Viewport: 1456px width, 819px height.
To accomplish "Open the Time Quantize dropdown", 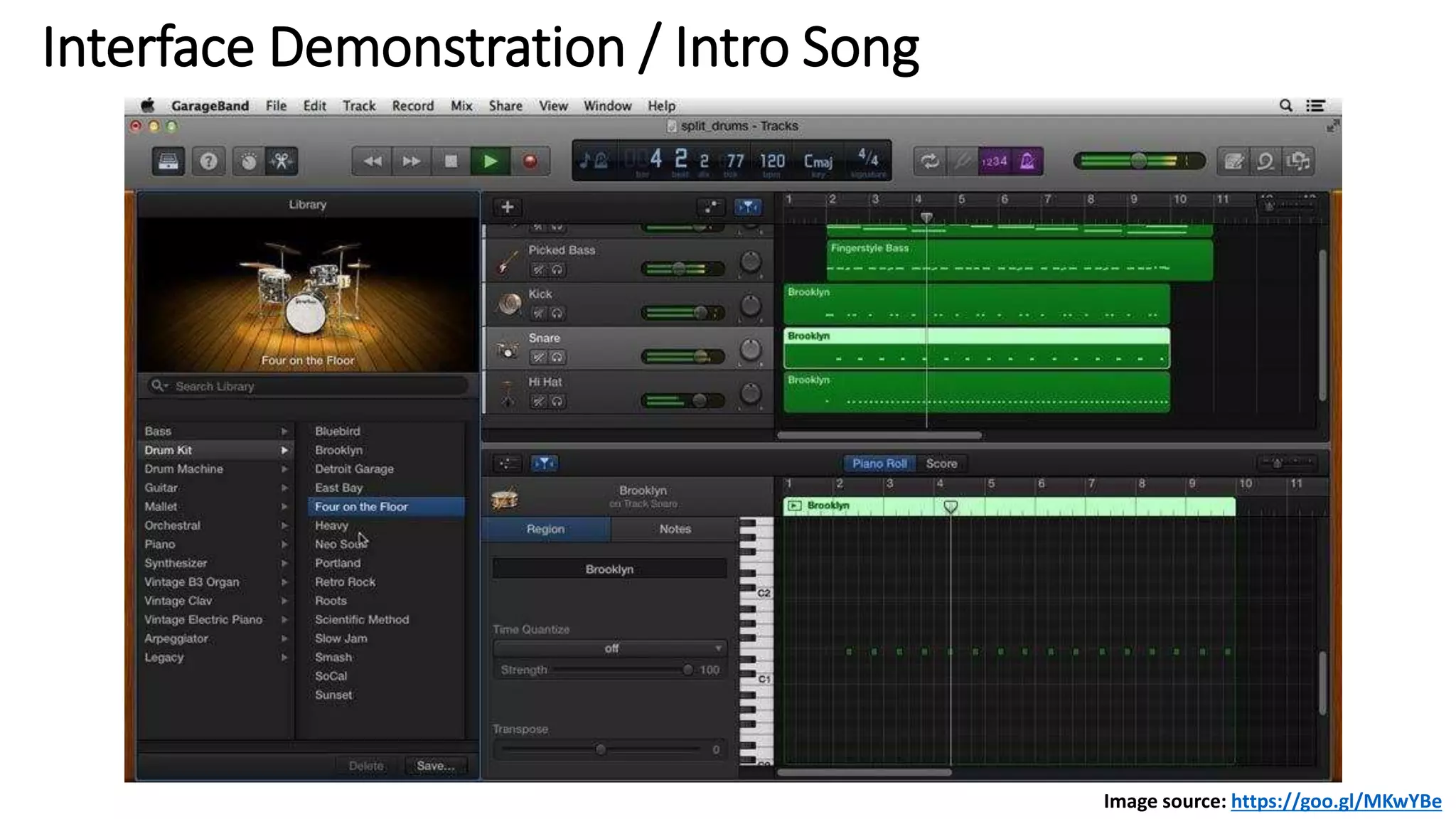I will click(610, 648).
